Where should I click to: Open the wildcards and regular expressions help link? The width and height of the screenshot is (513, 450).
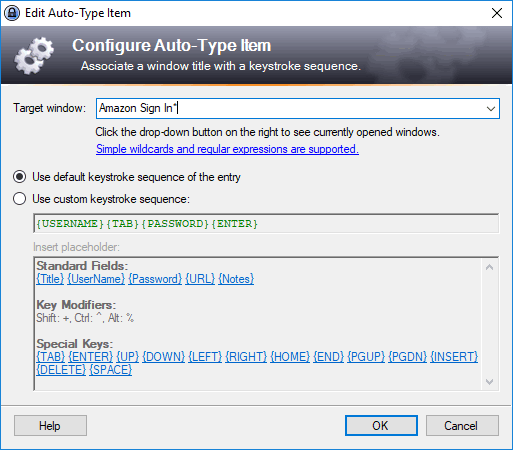[227, 149]
